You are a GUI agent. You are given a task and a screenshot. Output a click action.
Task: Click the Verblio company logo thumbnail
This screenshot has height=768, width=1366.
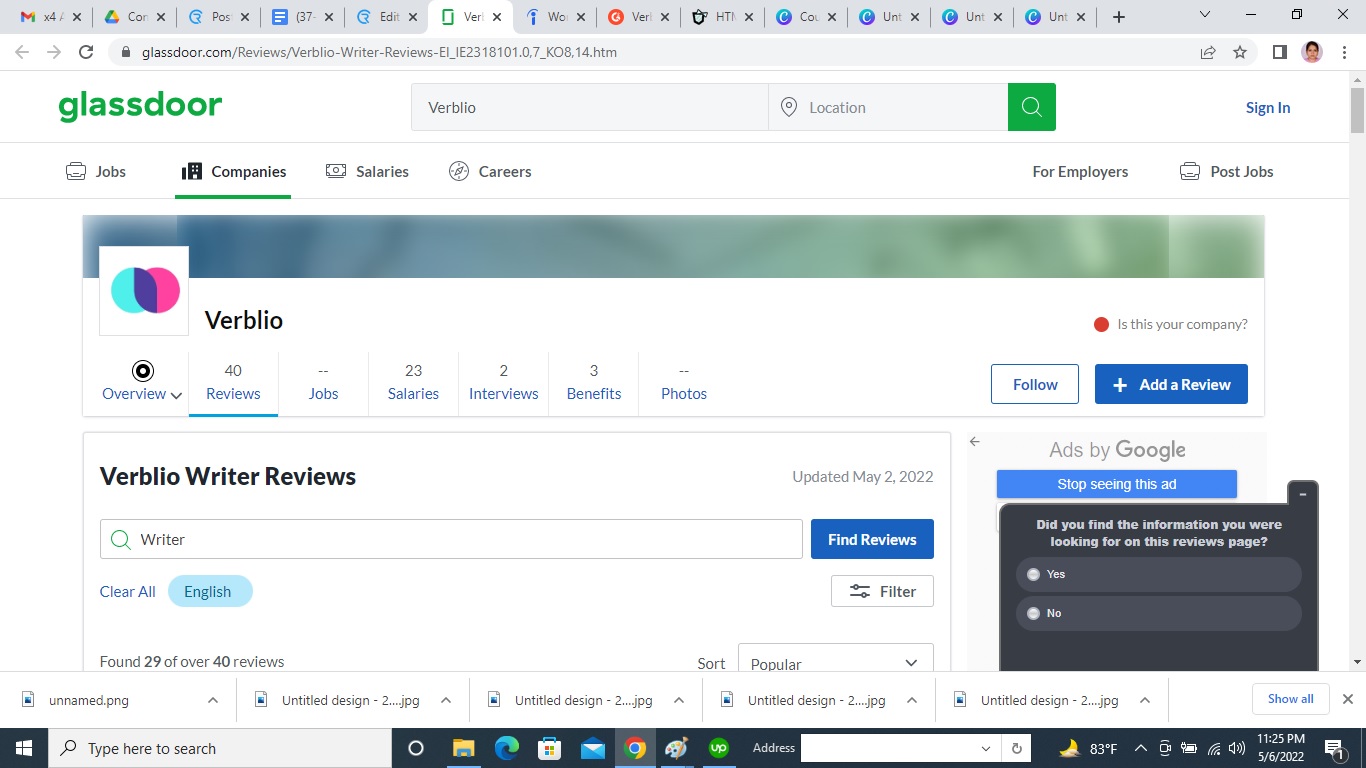coord(144,291)
